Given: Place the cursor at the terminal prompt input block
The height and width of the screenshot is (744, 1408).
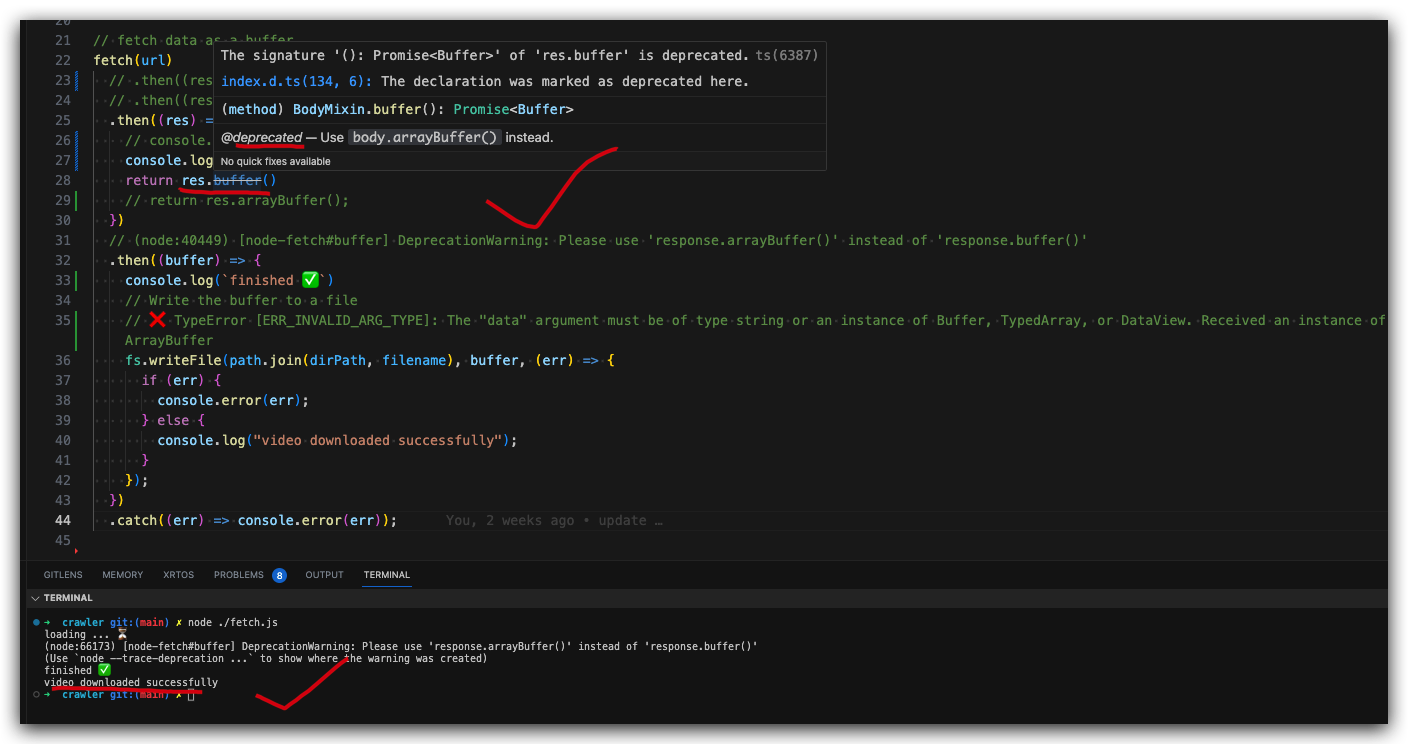Looking at the screenshot, I should [191, 694].
